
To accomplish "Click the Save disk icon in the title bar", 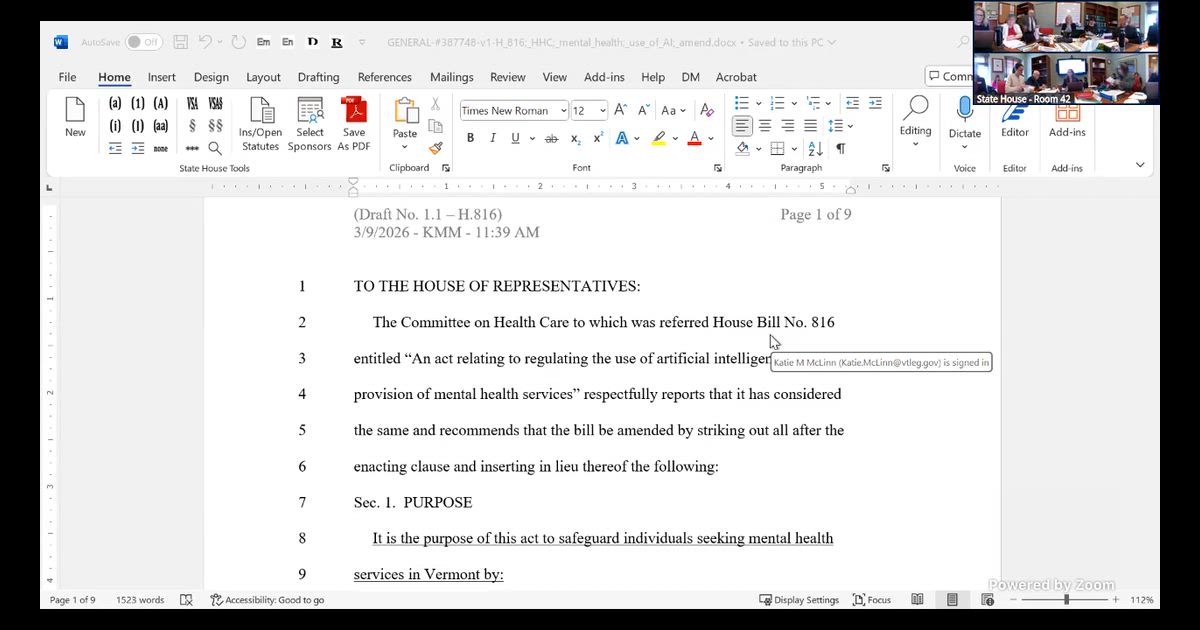I will pyautogui.click(x=181, y=42).
